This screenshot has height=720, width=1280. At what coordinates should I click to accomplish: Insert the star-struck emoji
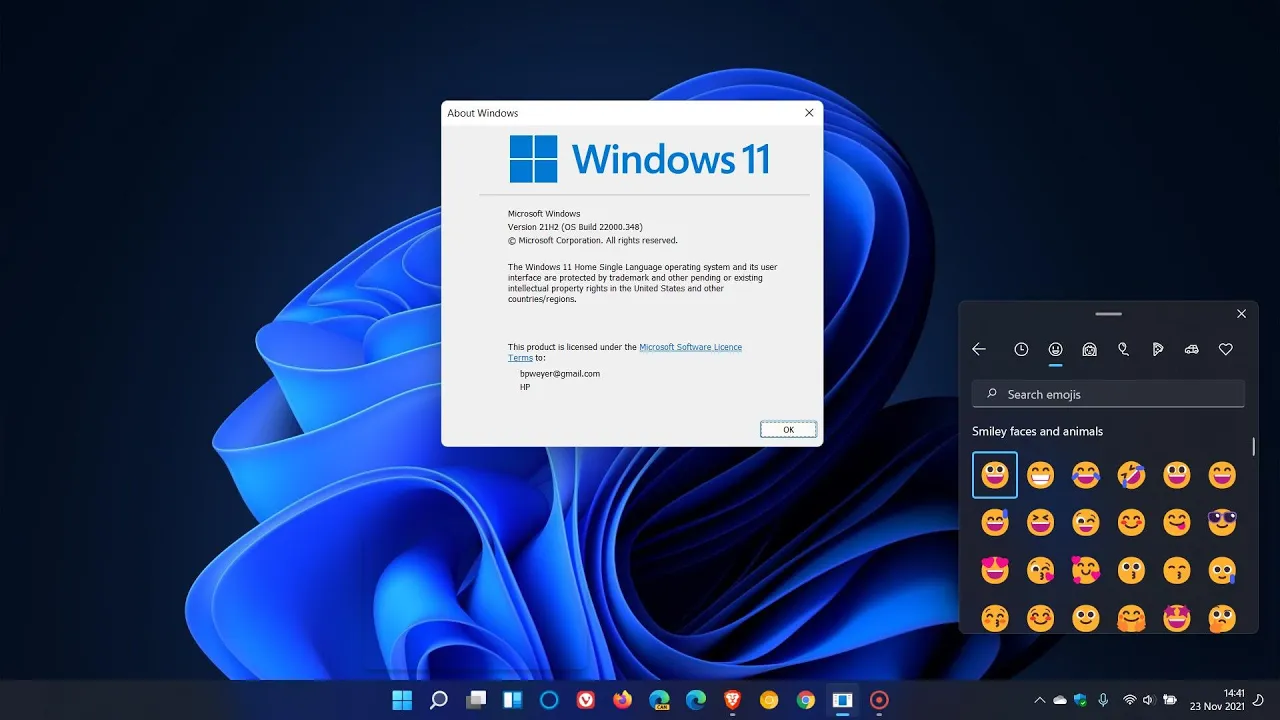tap(1177, 617)
